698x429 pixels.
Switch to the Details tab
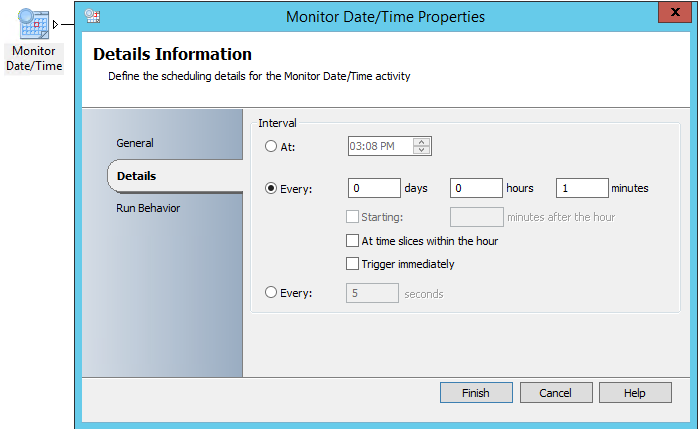[175, 176]
